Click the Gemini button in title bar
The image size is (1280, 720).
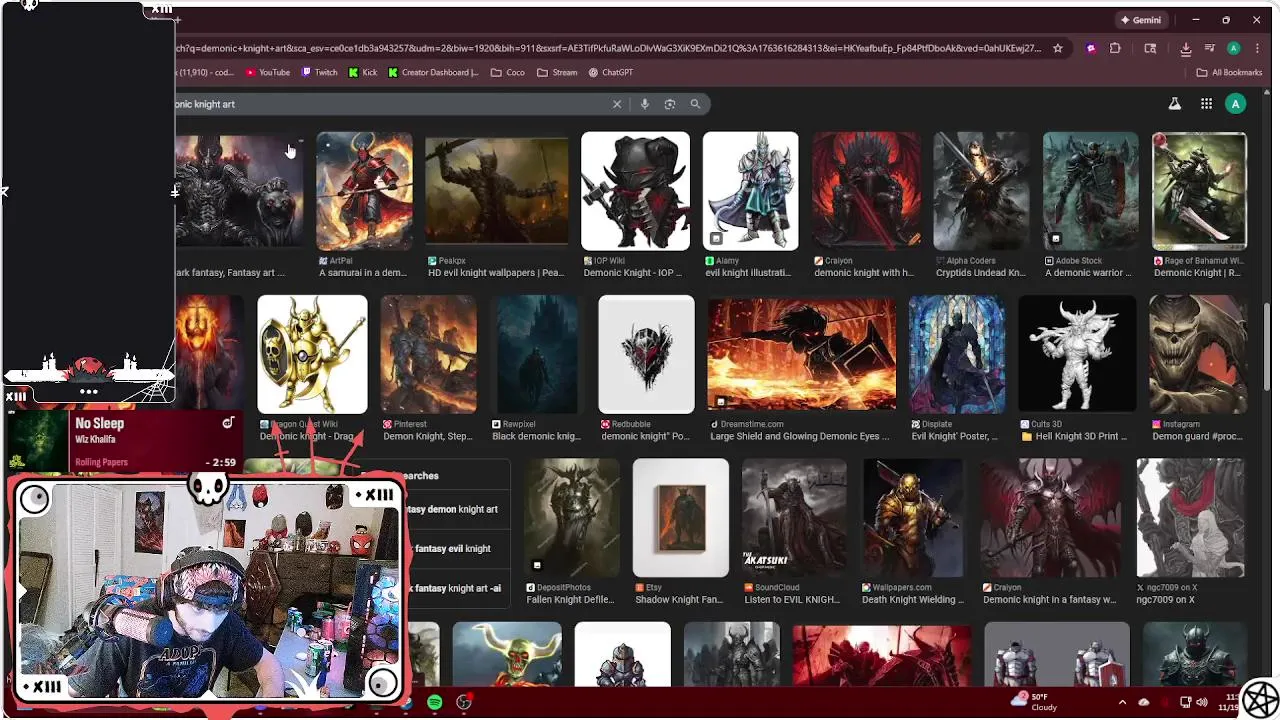coord(1141,20)
